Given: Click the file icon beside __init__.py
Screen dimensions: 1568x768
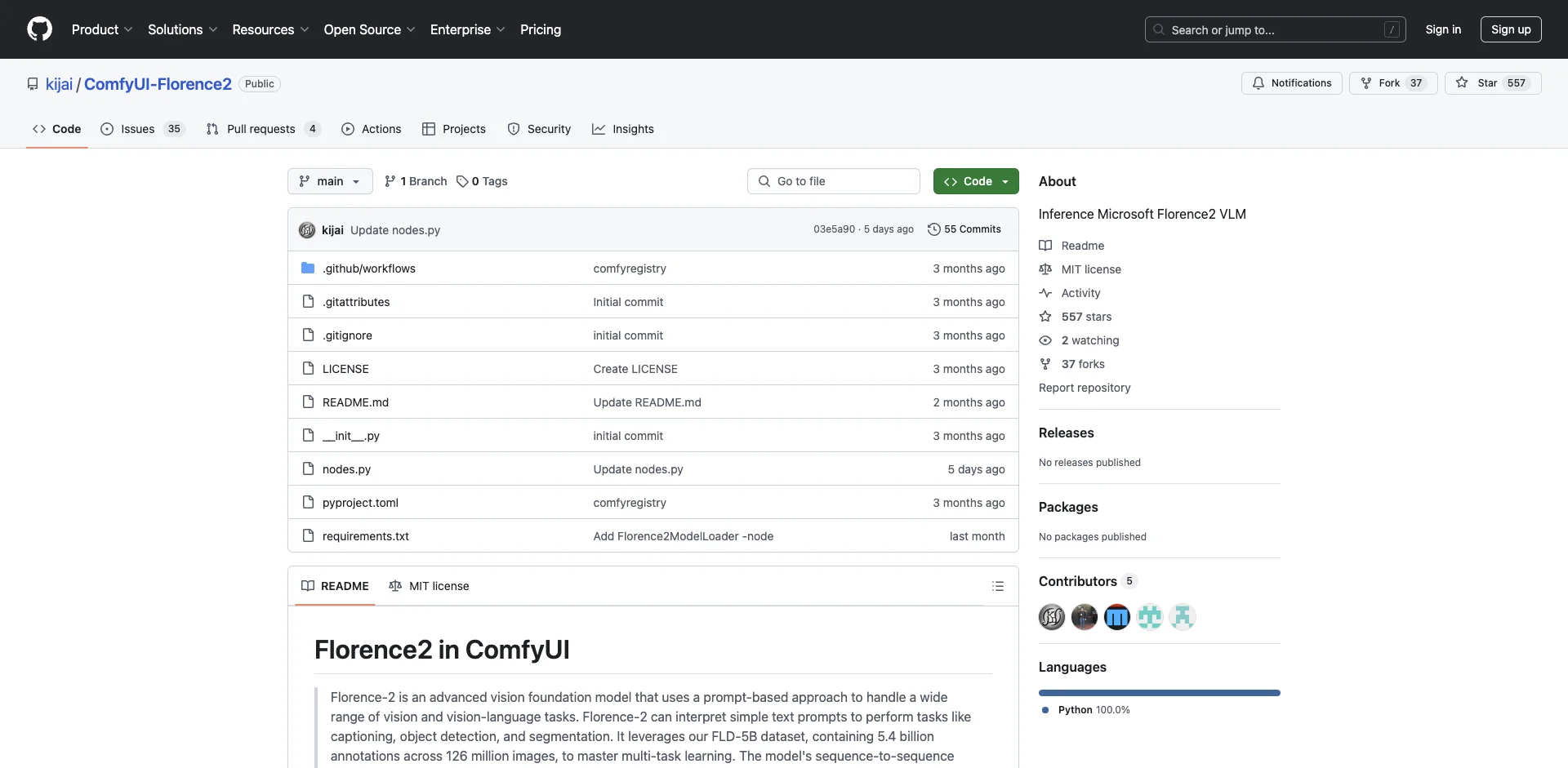Looking at the screenshot, I should pyautogui.click(x=308, y=435).
